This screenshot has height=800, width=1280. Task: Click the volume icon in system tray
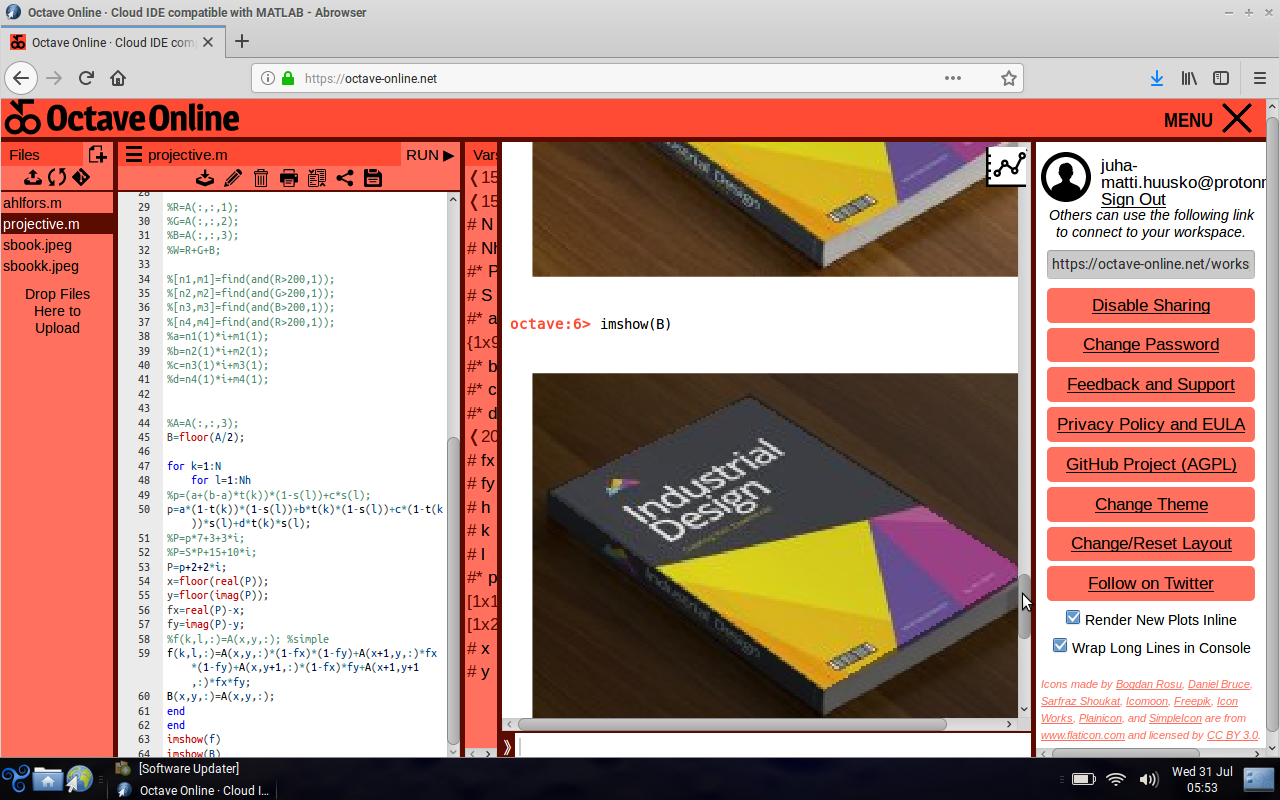pyautogui.click(x=1148, y=779)
